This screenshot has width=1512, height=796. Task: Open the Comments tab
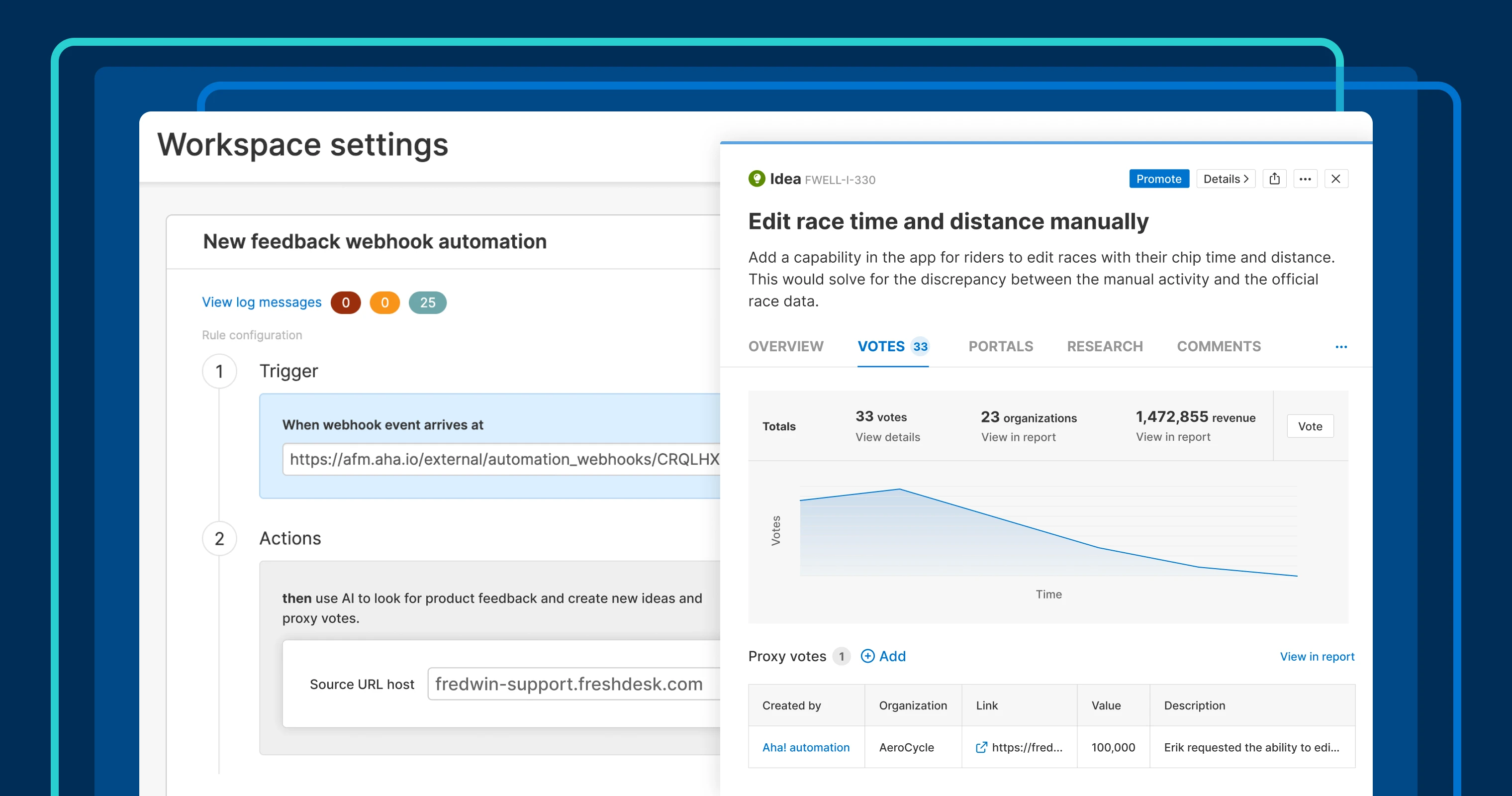tap(1219, 346)
